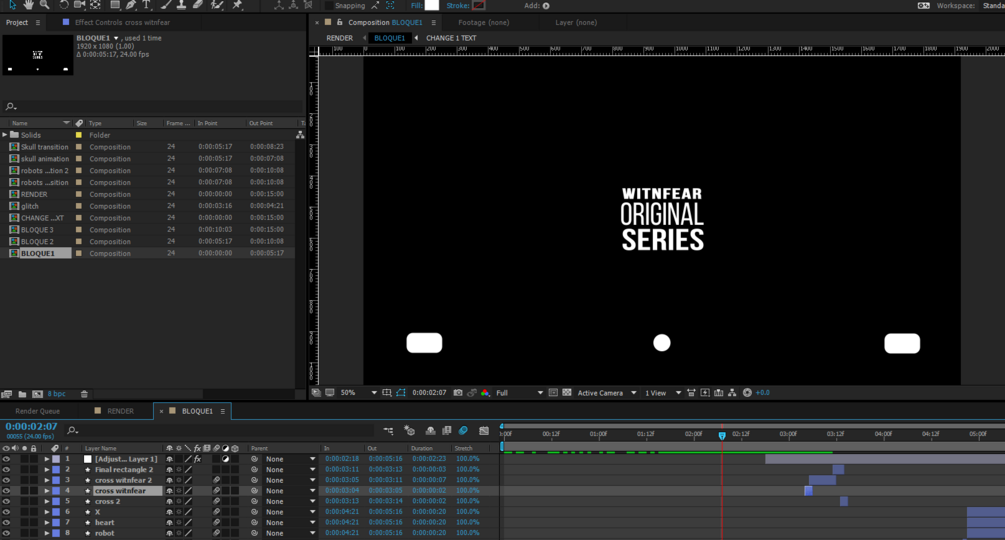The width and height of the screenshot is (1005, 540).
Task: Toggle transparency grid in viewer
Action: click(x=567, y=393)
